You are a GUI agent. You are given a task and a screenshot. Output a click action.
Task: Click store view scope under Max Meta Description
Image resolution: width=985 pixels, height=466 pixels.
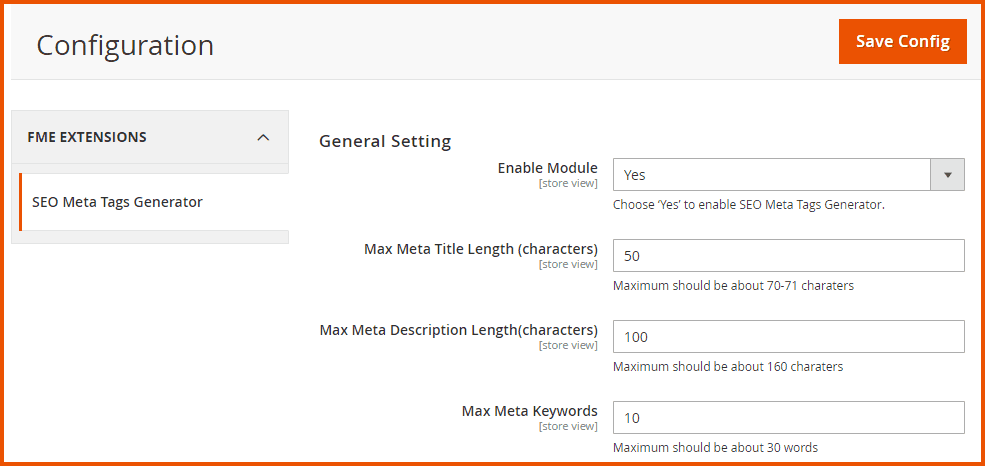click(x=568, y=345)
